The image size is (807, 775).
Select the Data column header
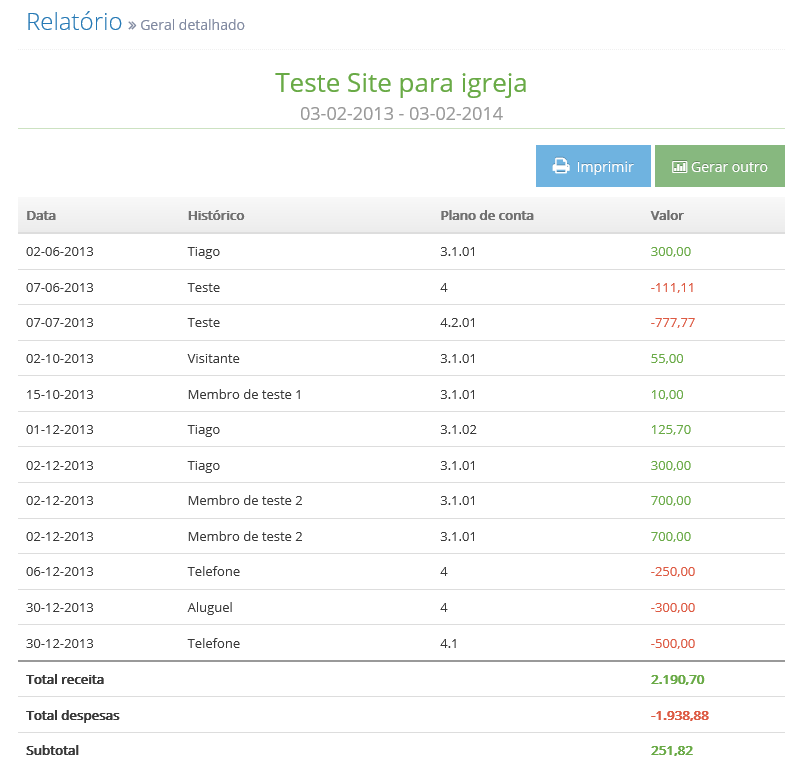click(x=41, y=215)
